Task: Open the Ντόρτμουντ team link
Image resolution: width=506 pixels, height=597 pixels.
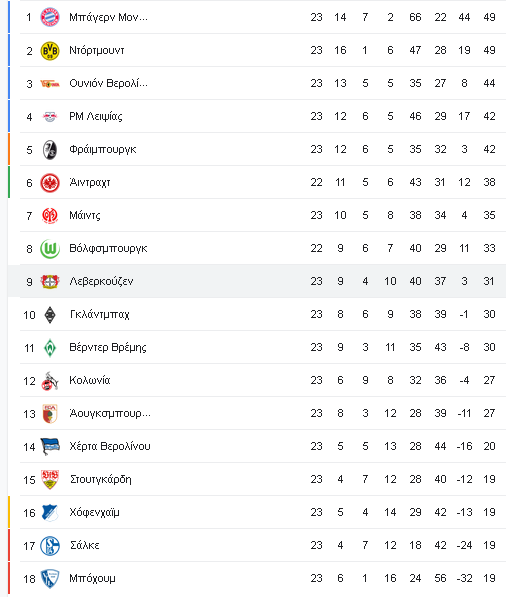Action: [97, 50]
